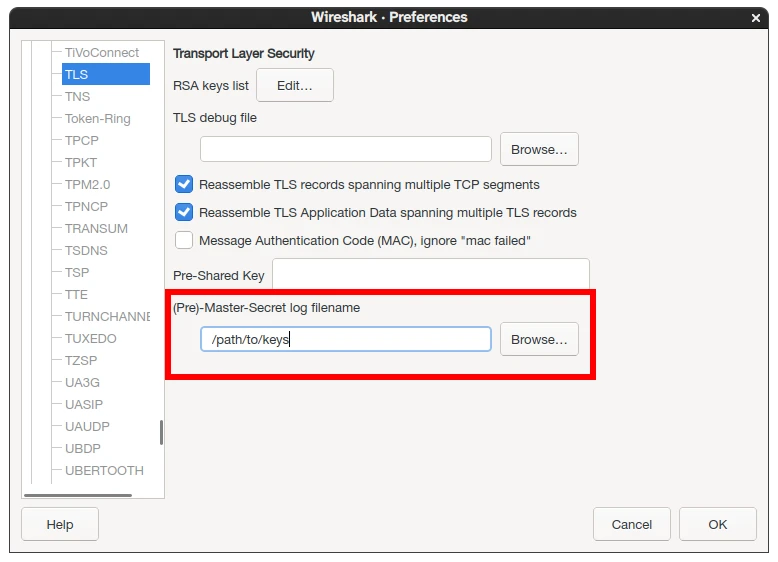This screenshot has height=562, width=778.
Task: Click the Pre-Shared Key input field
Action: (430, 275)
